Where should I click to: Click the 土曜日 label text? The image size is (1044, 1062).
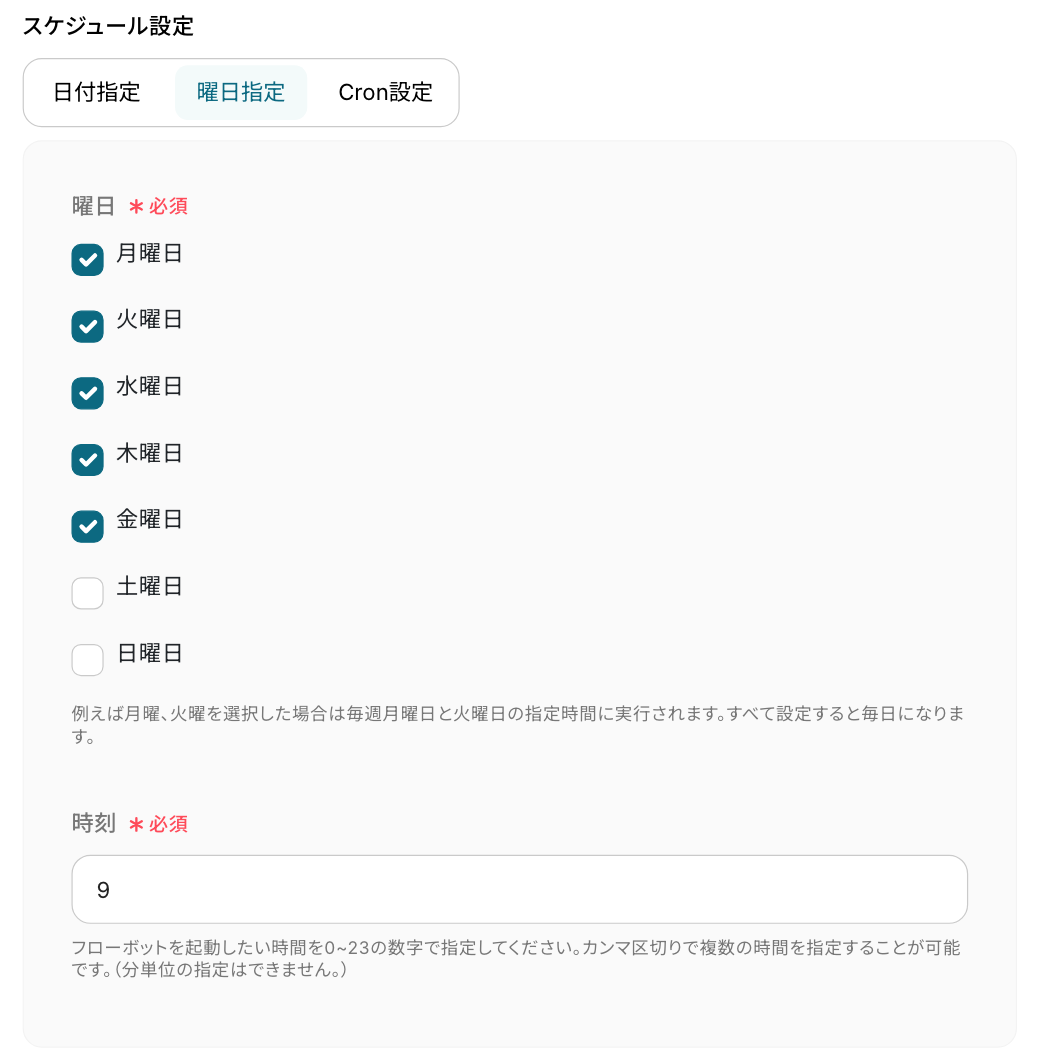(x=149, y=587)
